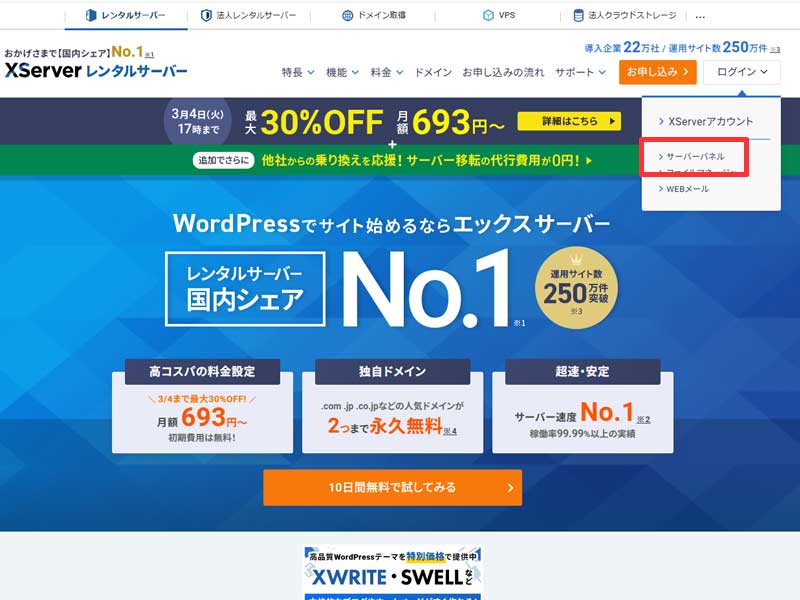Click the .com .jp .co.jpなどの人気ドメインが text
The image size is (800, 600).
pyautogui.click(x=392, y=406)
